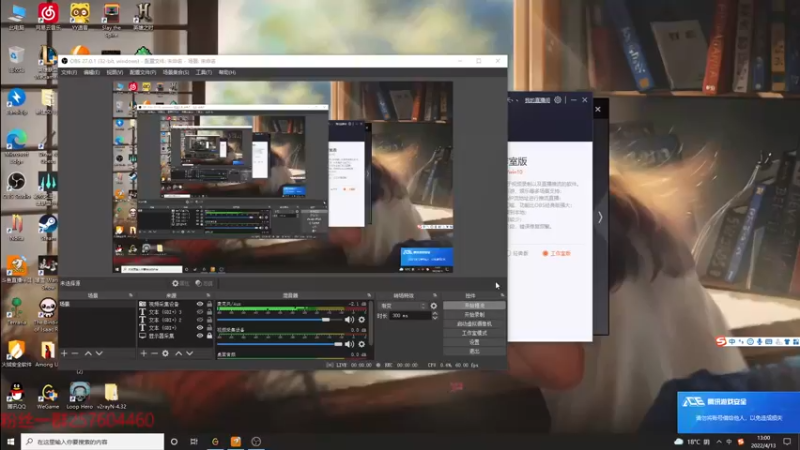This screenshot has height=450, width=800.
Task: Add a new scene with the plus icon
Action: pyautogui.click(x=64, y=353)
